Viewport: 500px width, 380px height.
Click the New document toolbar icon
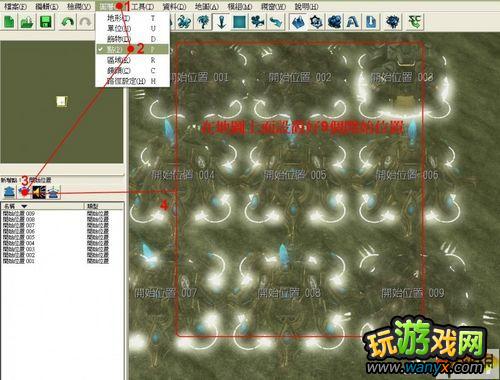[x=9, y=22]
